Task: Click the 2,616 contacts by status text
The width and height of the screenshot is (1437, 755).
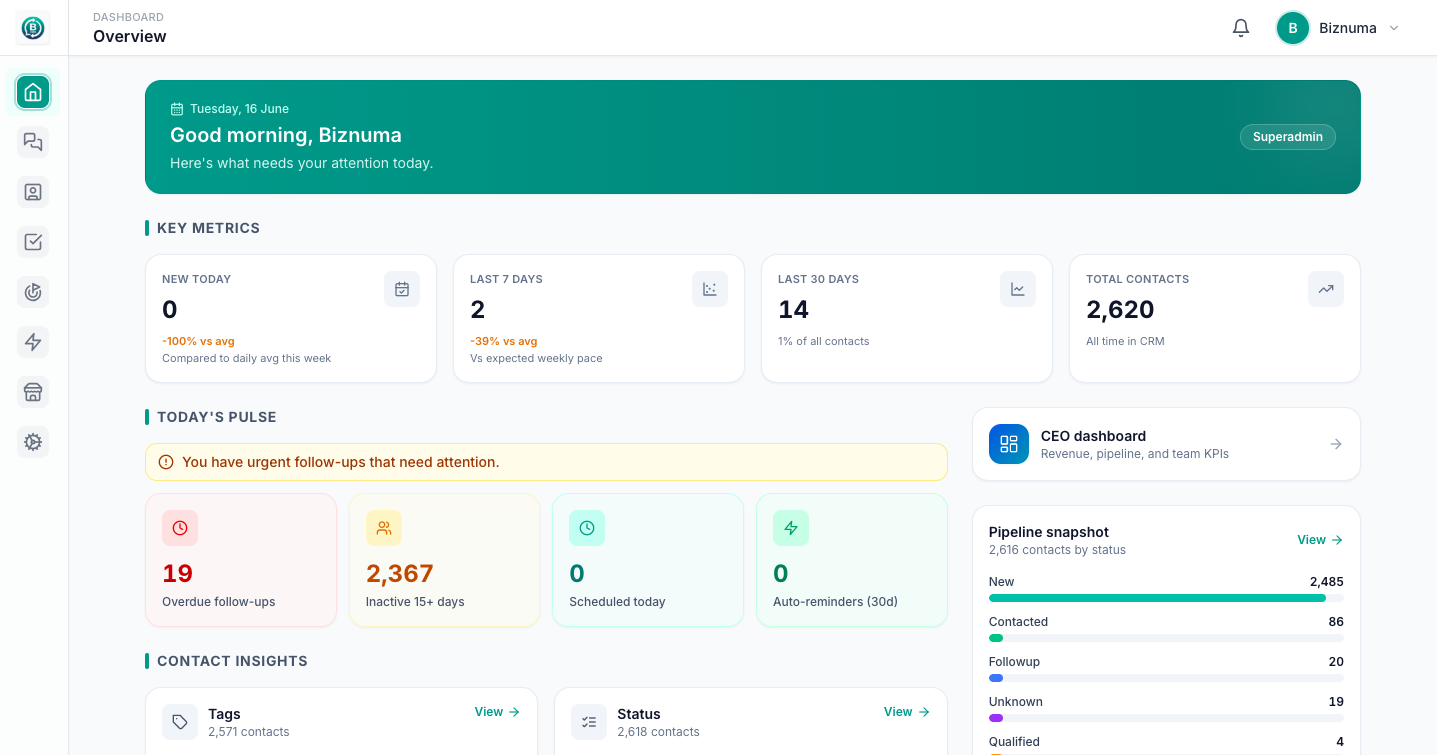Action: pyautogui.click(x=1057, y=550)
